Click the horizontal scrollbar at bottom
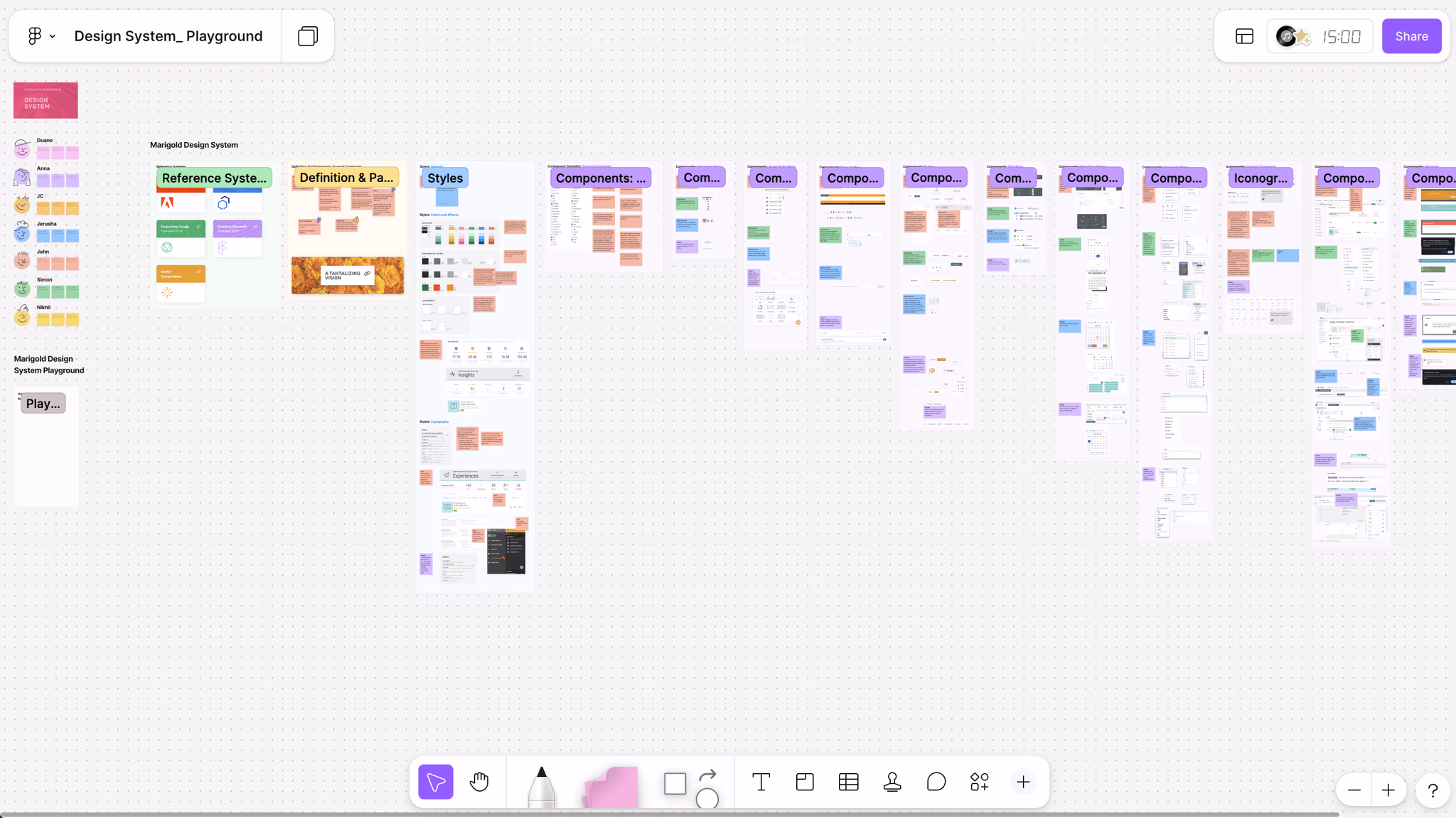Screen dimensions: 1456x818 pos(670,814)
